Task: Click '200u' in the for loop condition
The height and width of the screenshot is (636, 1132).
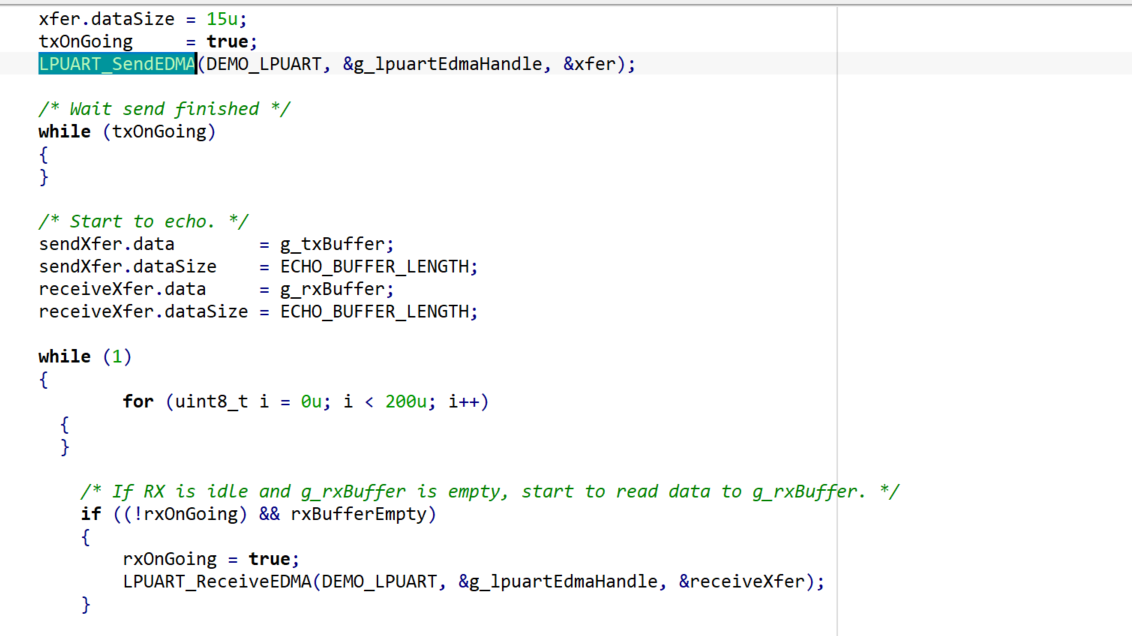Action: click(406, 401)
